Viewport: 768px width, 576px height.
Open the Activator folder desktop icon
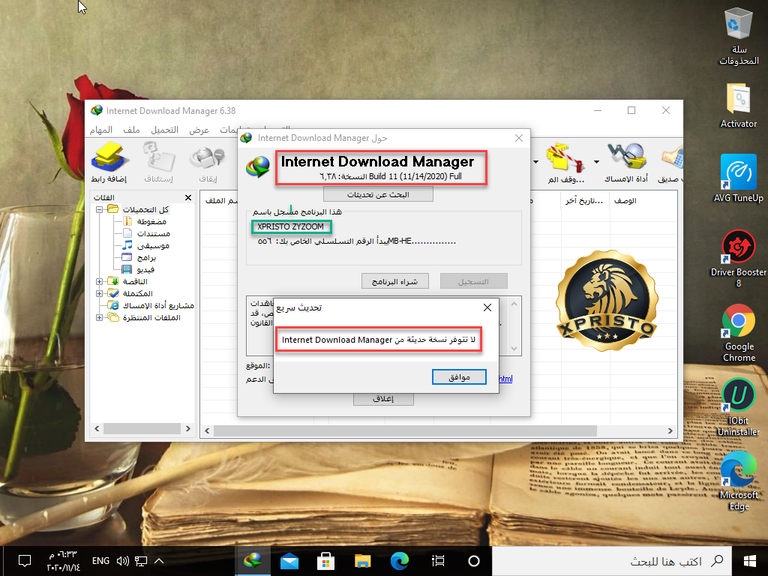point(738,105)
